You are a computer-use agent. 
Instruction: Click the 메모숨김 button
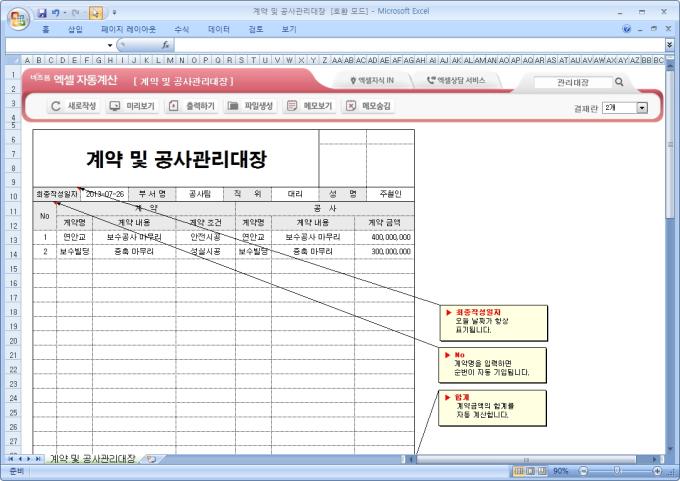[368, 106]
